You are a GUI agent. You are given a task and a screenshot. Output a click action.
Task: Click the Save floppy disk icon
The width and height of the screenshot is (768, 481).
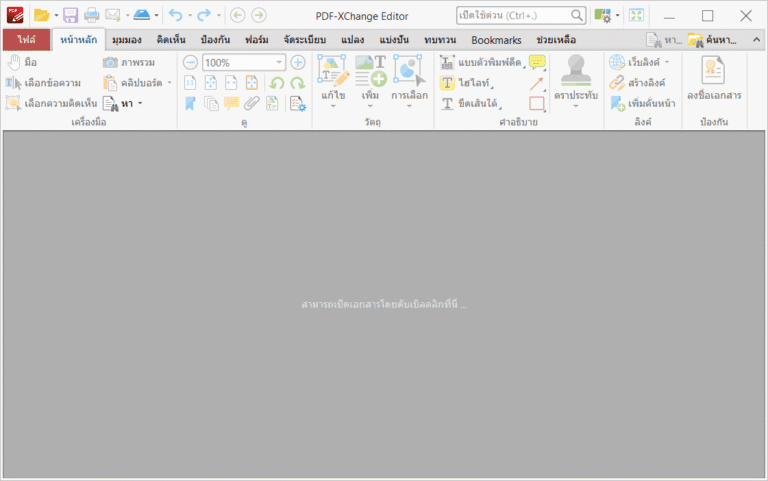point(71,16)
